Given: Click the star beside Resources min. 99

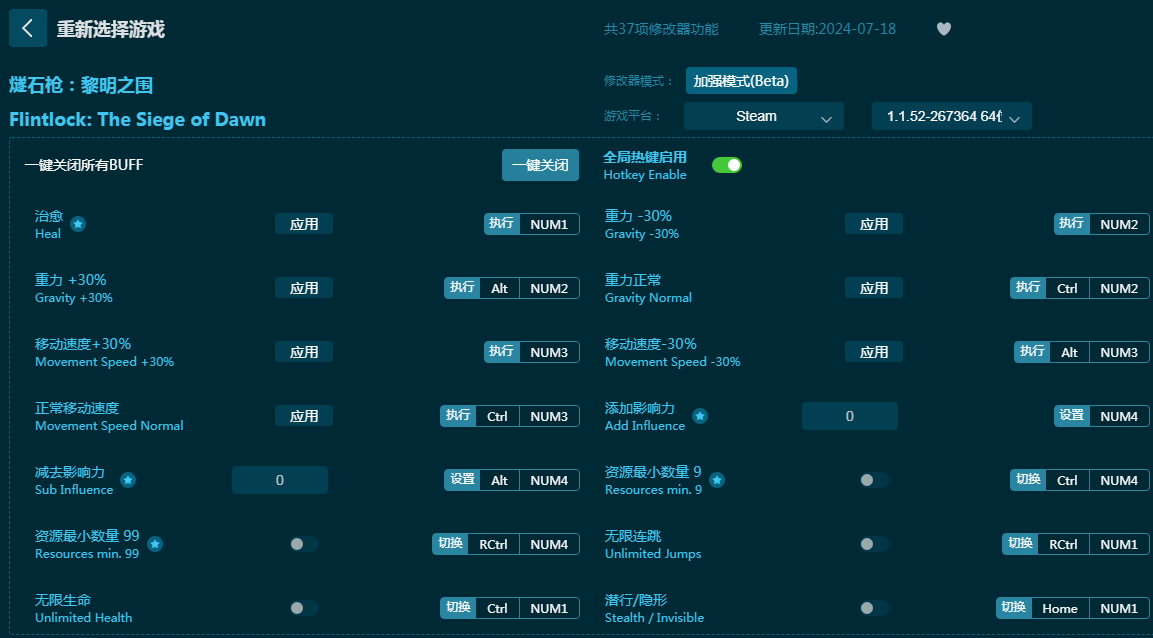Looking at the screenshot, I should 154,544.
